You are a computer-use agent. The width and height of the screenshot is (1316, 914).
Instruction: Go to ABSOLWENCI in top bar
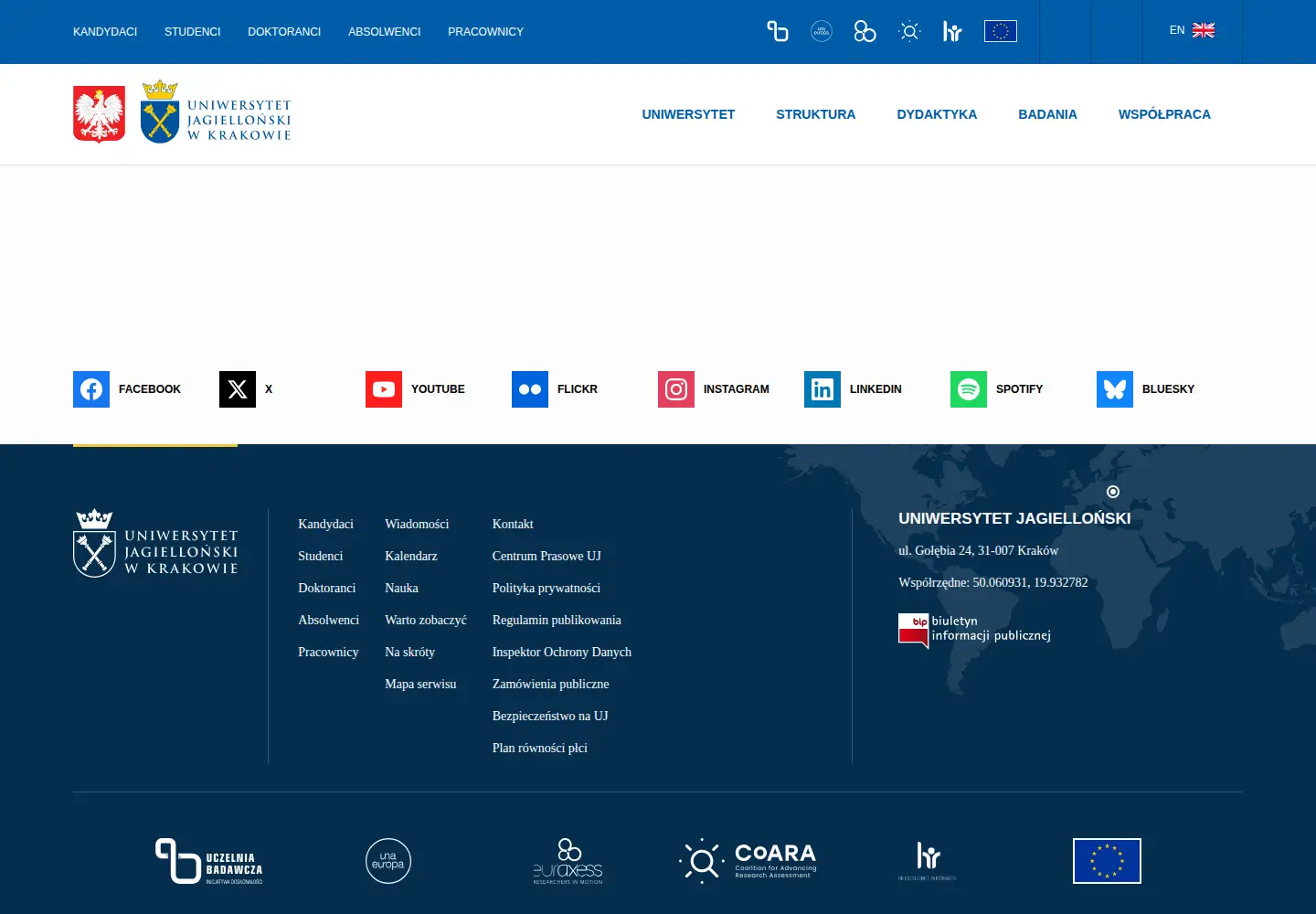[x=385, y=32]
